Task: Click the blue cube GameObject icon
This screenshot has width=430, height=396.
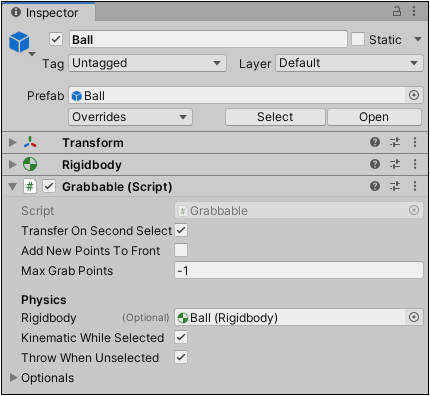Action: [19, 42]
